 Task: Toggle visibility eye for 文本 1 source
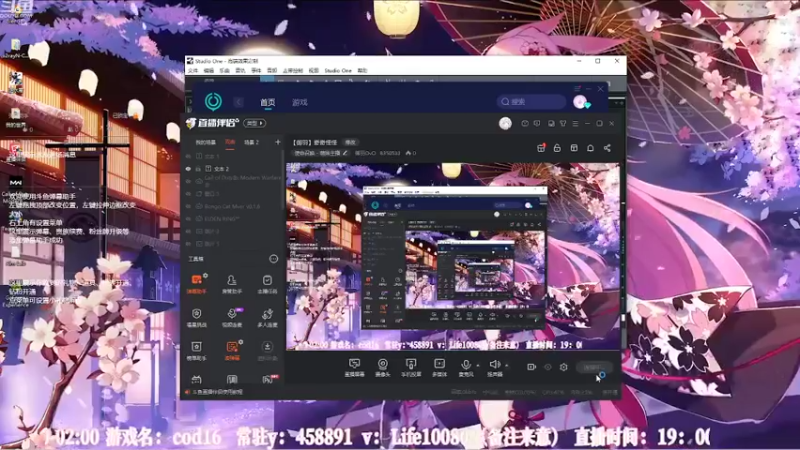coord(188,156)
